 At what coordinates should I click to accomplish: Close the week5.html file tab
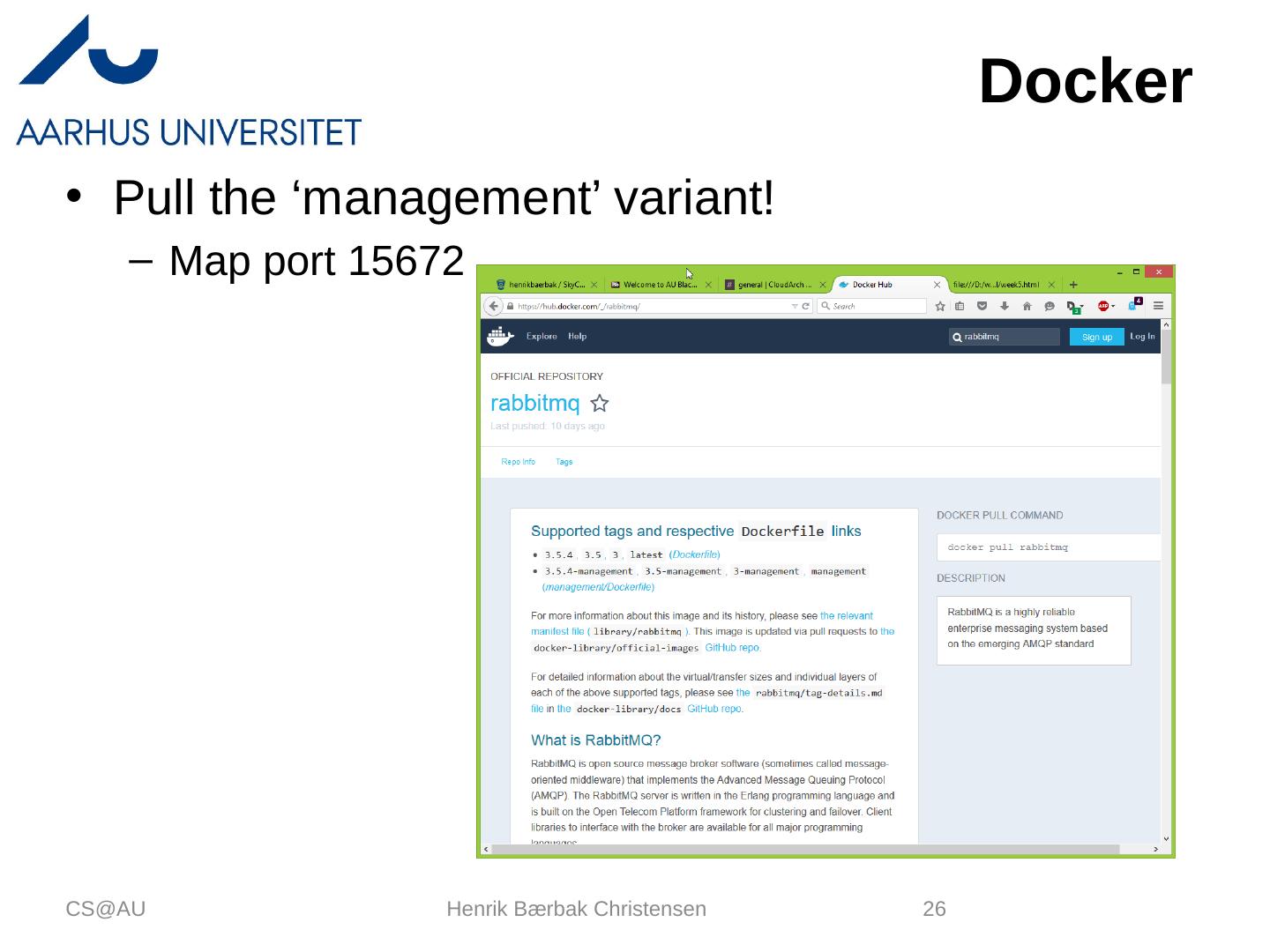coord(1051,285)
